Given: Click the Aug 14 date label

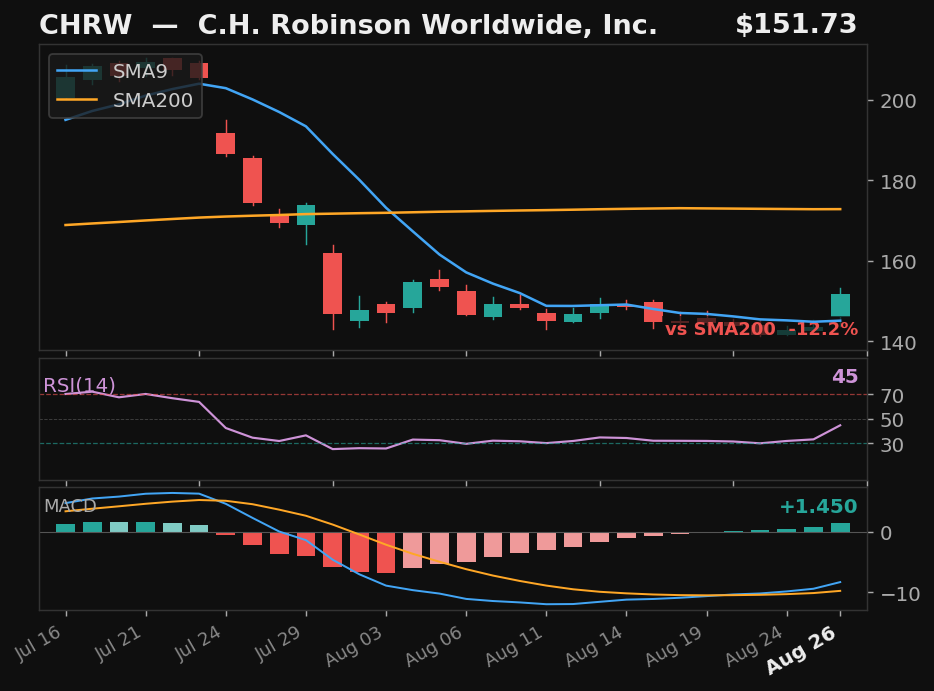Looking at the screenshot, I should pyautogui.click(x=594, y=645).
